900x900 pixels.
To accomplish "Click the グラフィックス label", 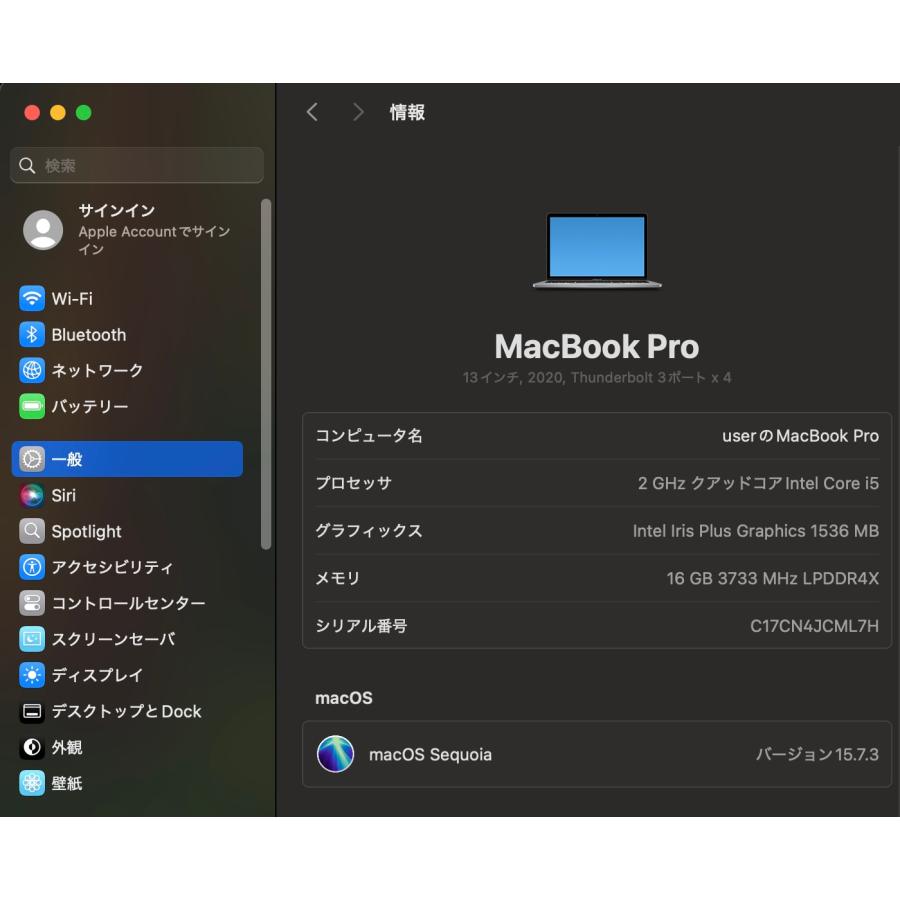I will pyautogui.click(x=369, y=532).
